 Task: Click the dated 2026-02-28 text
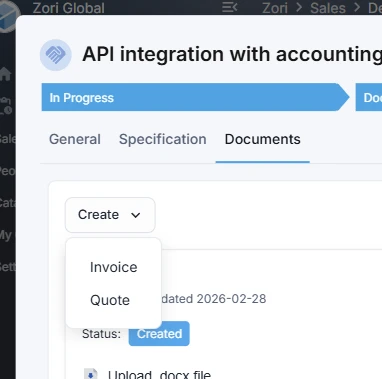214,299
